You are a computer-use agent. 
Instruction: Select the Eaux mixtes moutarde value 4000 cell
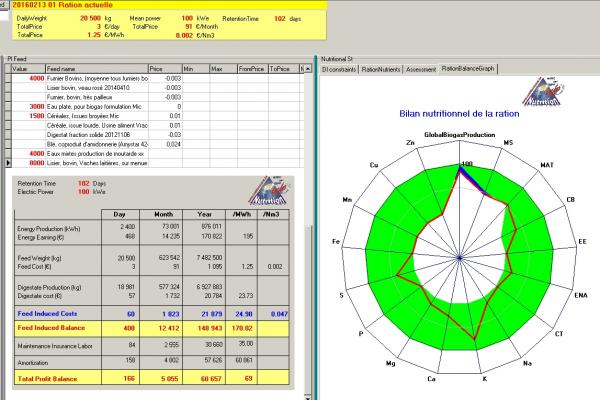[29, 153]
